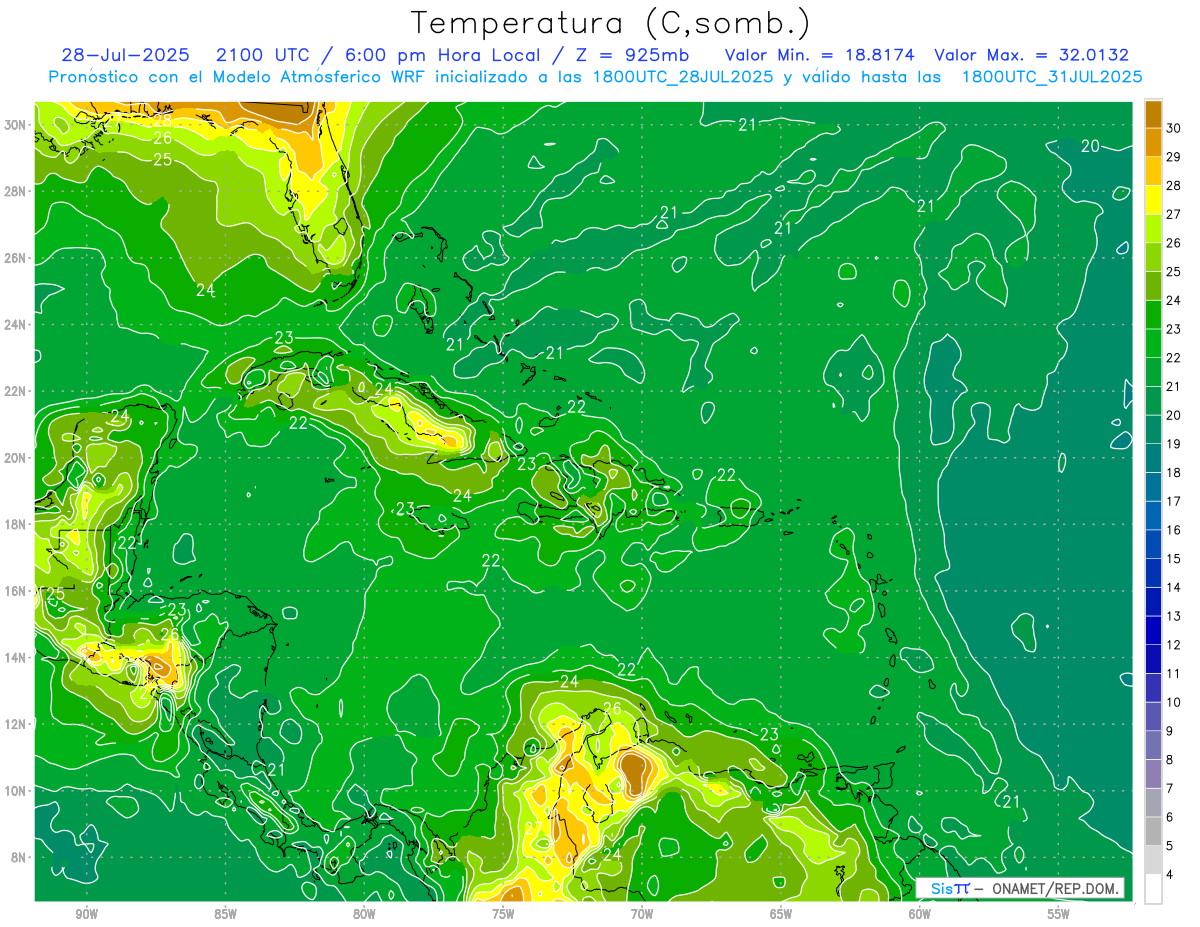Image resolution: width=1200 pixels, height=927 pixels.
Task: Click the '28N' latitude axis label
Action: (x=16, y=191)
